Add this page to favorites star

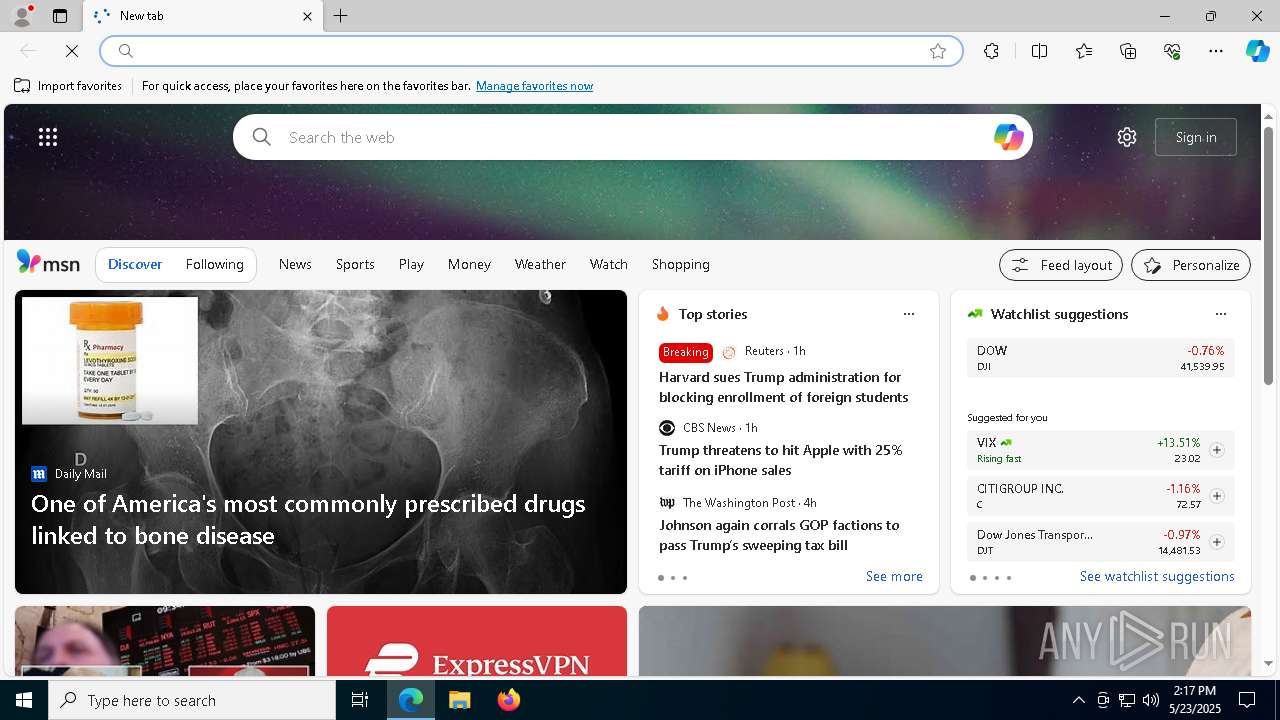938,51
